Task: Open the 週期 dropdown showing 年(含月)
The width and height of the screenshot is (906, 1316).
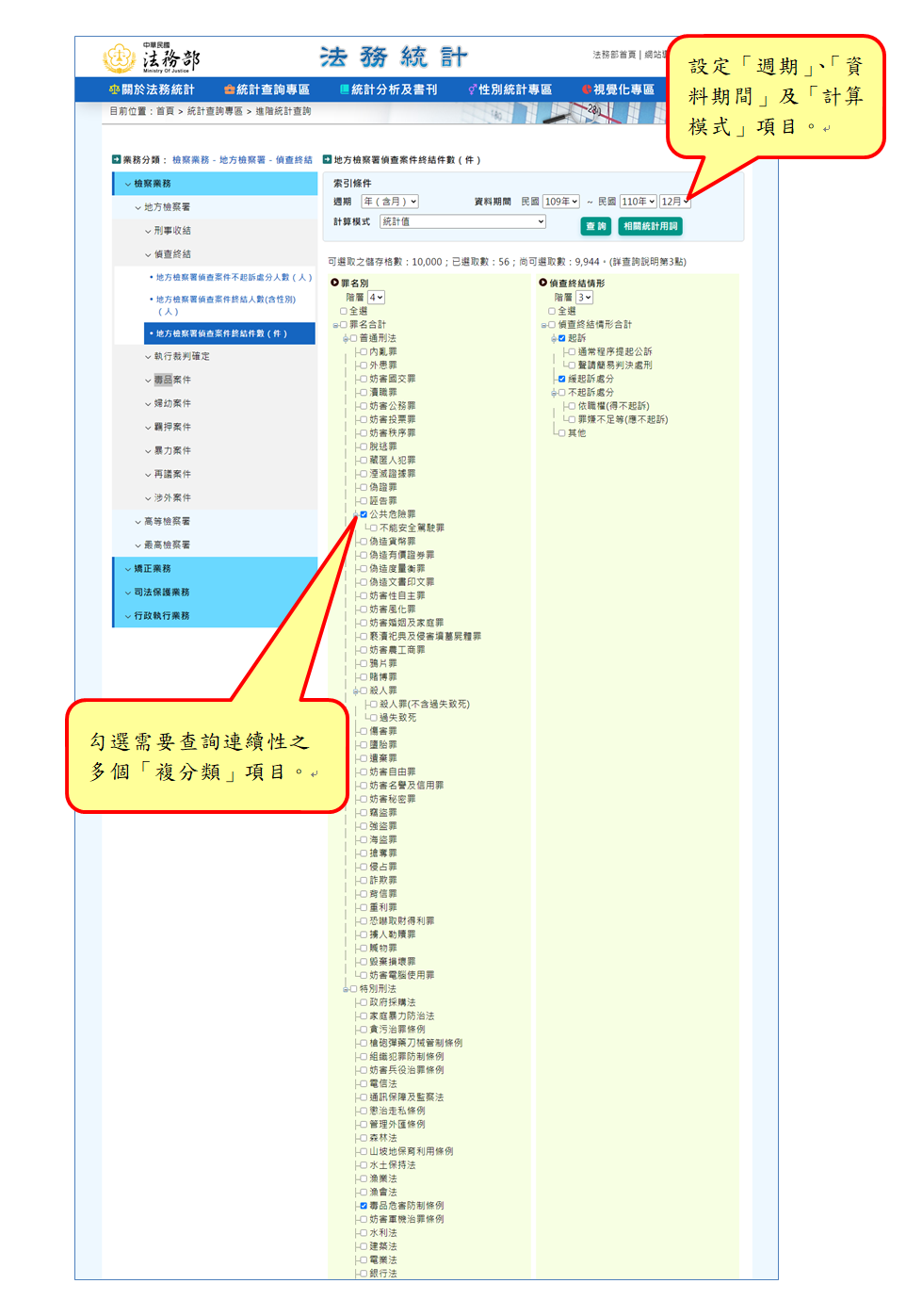Action: [390, 202]
